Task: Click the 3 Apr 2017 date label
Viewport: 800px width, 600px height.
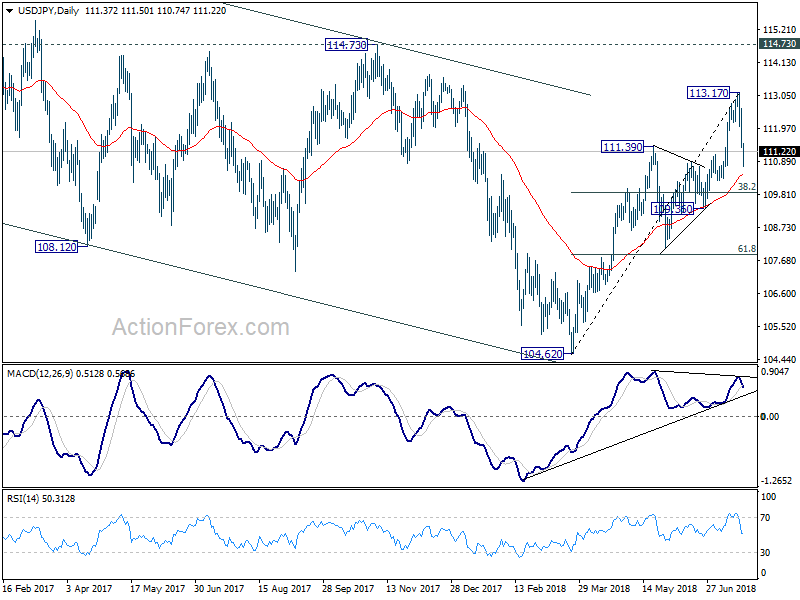Action: tap(90, 588)
